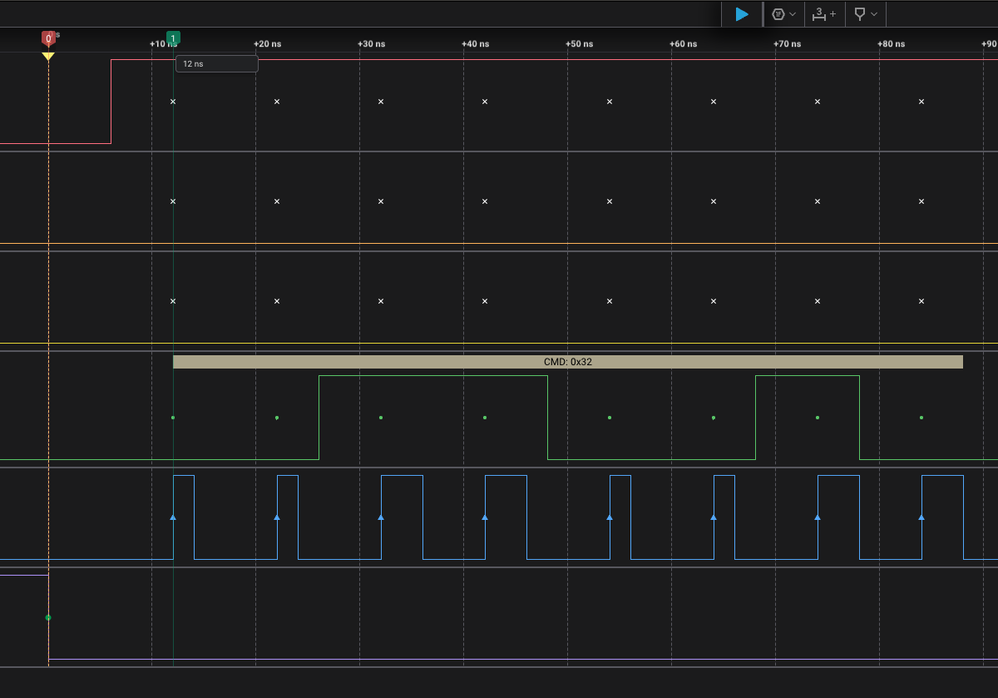Add a timing measurement pair
The image size is (998, 698).
(824, 14)
